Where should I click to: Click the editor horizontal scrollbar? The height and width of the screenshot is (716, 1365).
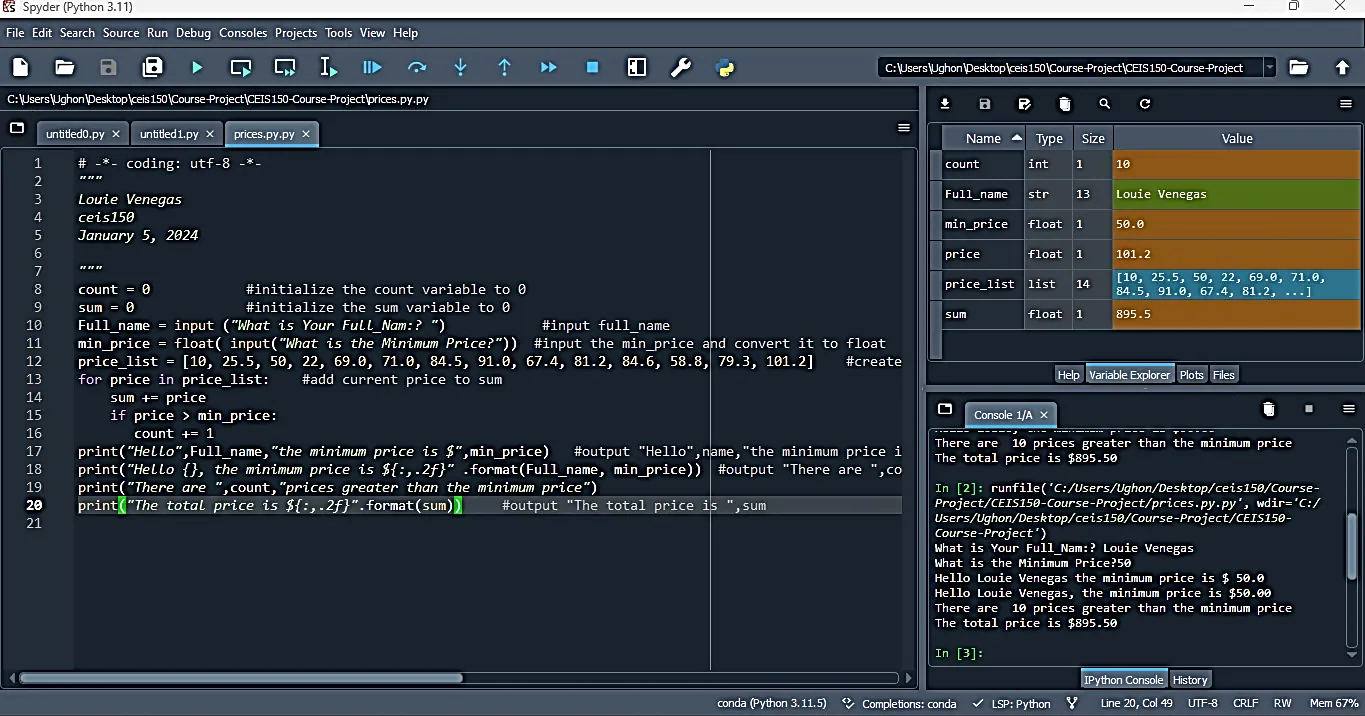(x=240, y=678)
